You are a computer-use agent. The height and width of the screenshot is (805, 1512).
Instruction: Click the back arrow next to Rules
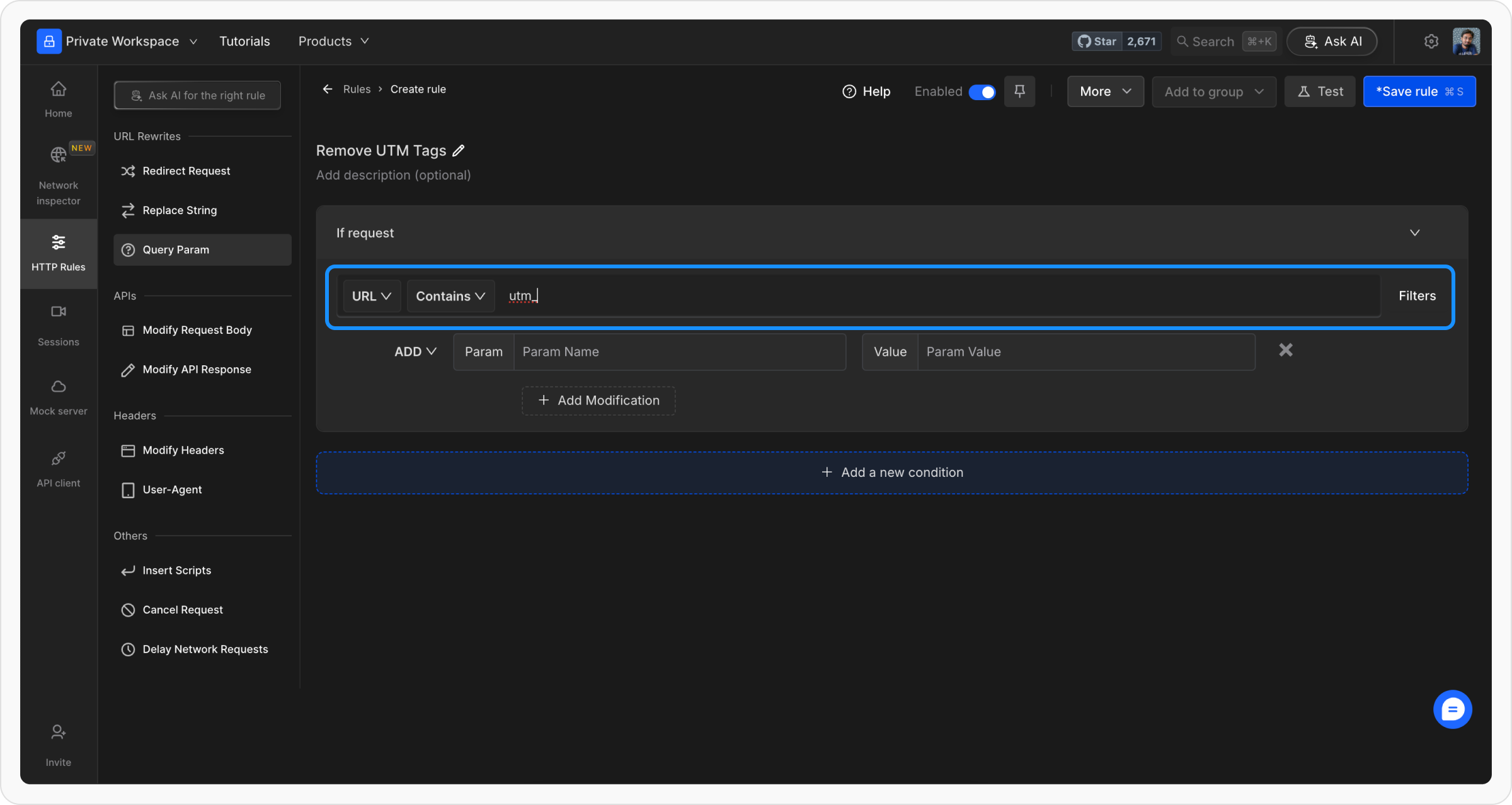tap(328, 89)
